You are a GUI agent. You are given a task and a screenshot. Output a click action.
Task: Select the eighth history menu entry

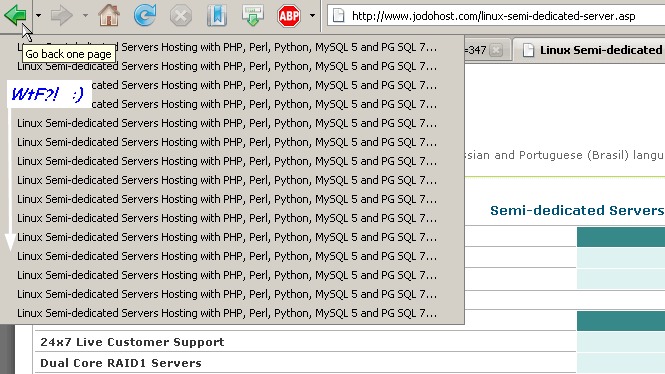[232, 180]
